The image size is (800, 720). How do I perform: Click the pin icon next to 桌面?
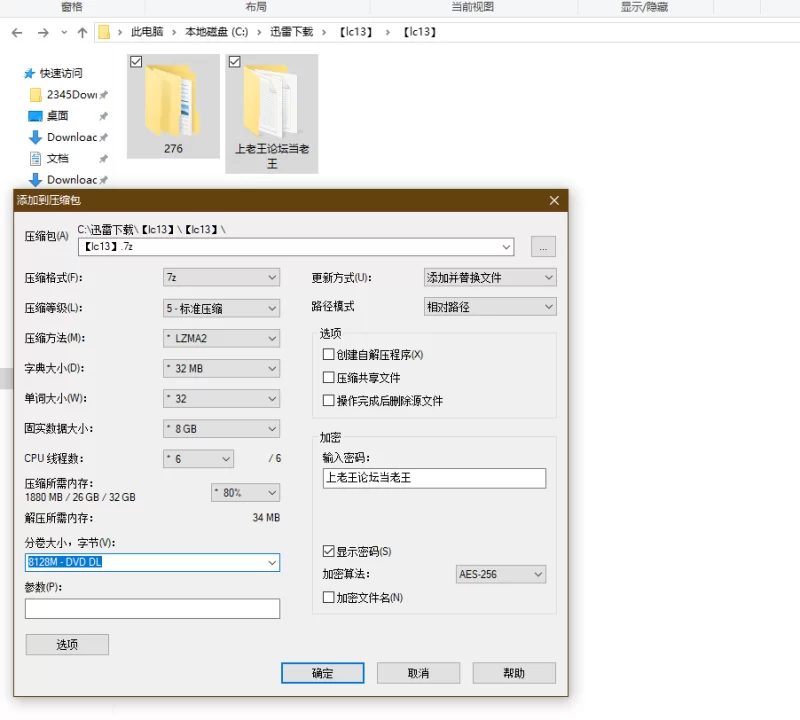tap(103, 116)
